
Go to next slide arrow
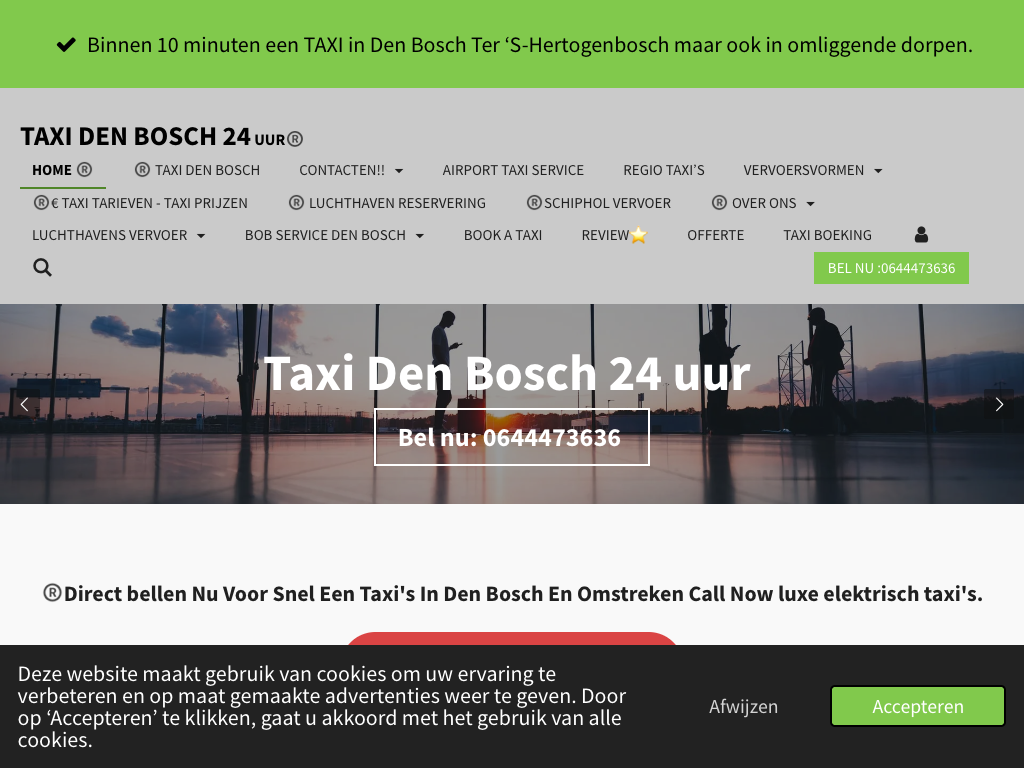click(x=999, y=405)
